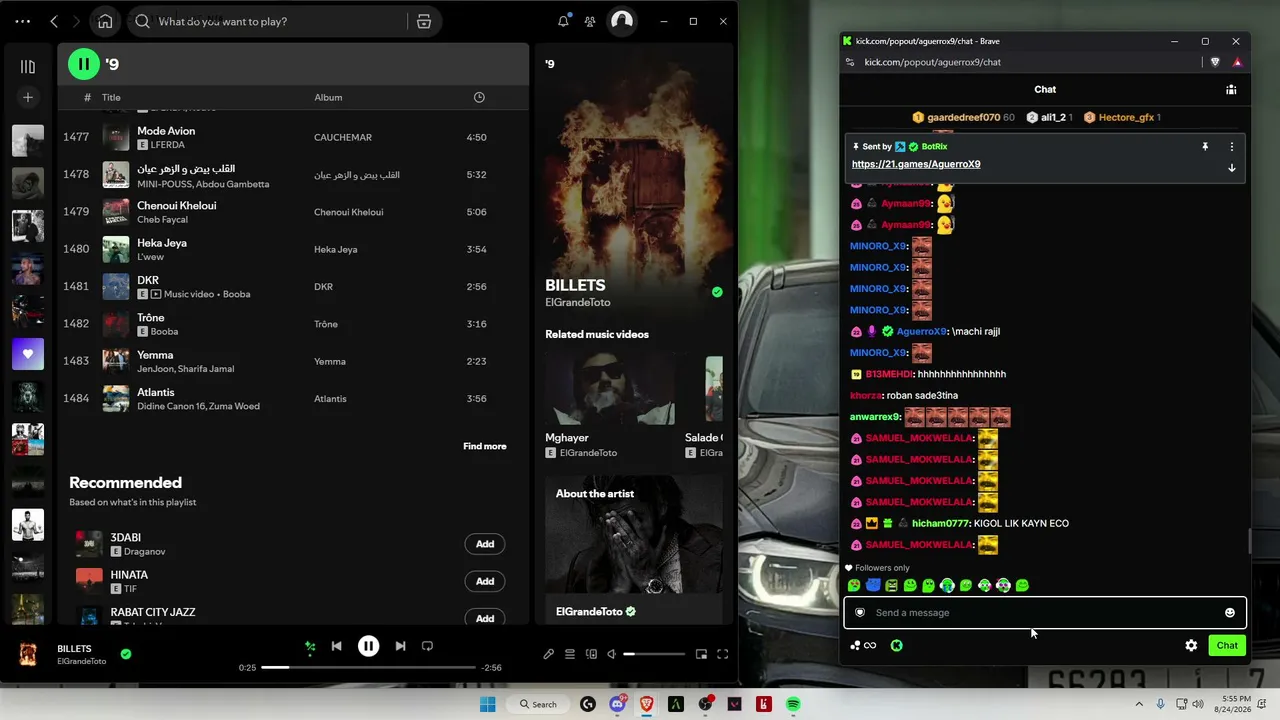This screenshot has height=720, width=1280.
Task: Open Kick chat settings gear
Action: (x=1191, y=646)
